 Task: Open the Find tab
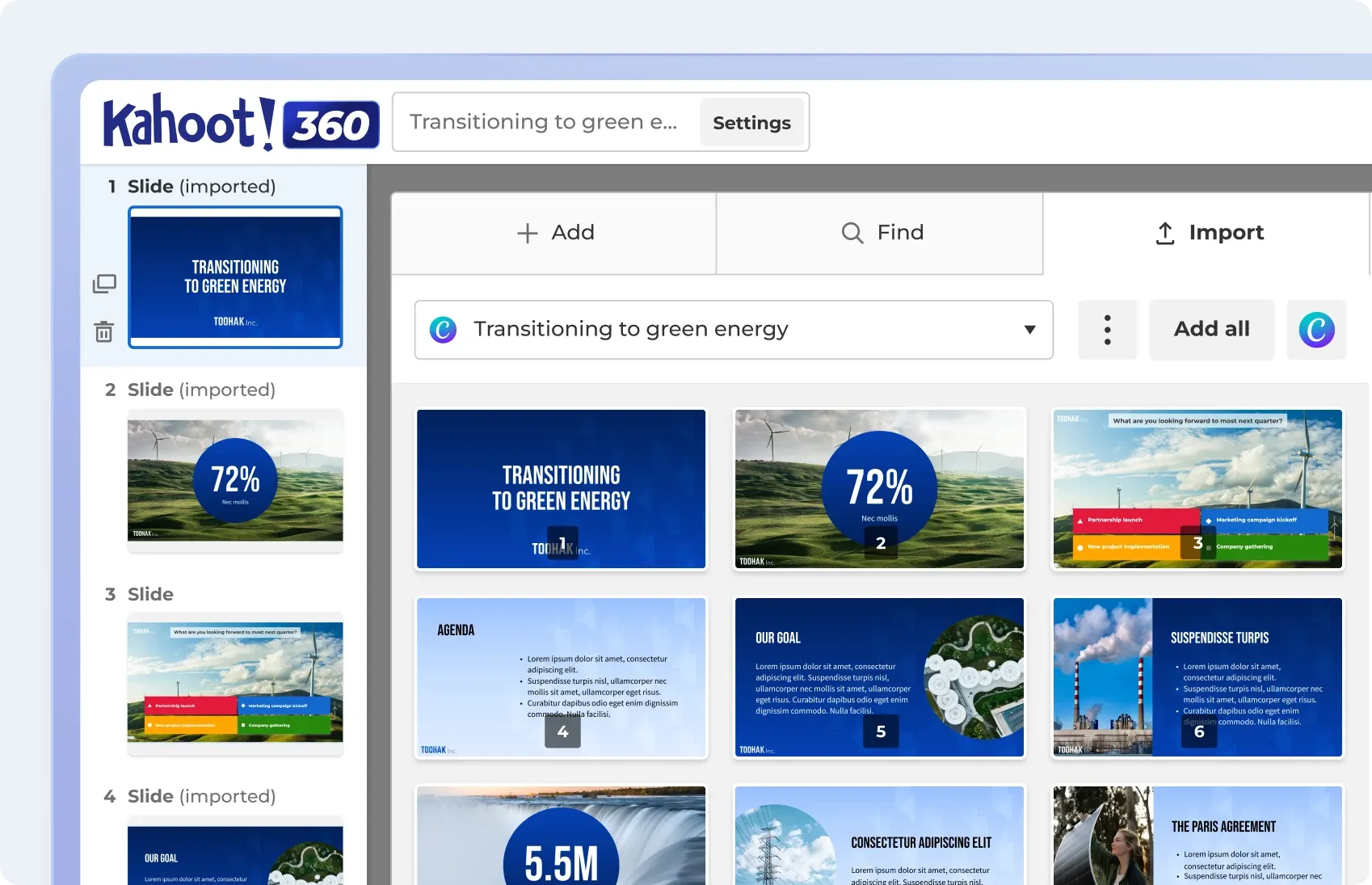pos(880,233)
